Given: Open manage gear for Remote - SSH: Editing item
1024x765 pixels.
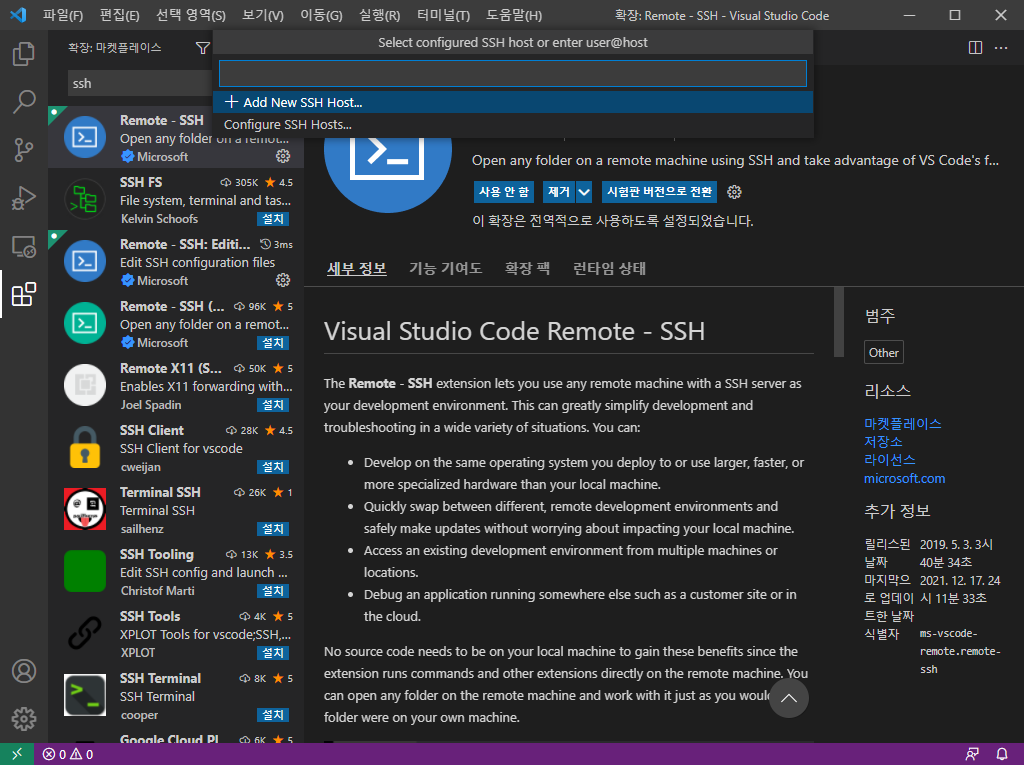Looking at the screenshot, I should 283,280.
